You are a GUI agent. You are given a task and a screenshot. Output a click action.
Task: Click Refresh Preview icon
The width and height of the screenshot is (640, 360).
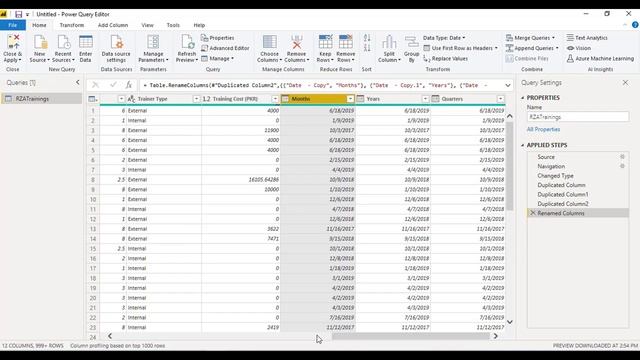click(187, 42)
